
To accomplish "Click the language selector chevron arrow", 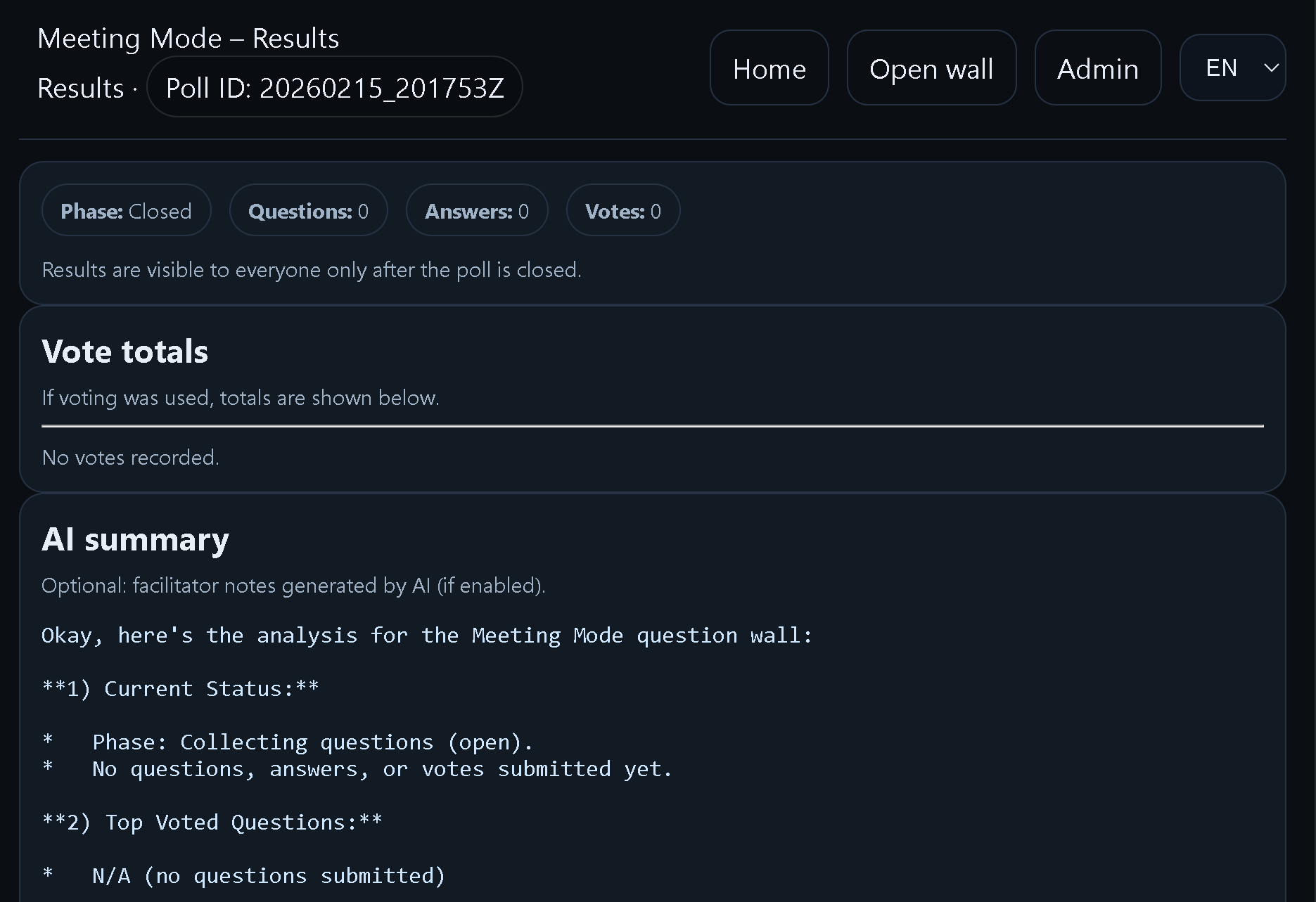I will point(1271,67).
